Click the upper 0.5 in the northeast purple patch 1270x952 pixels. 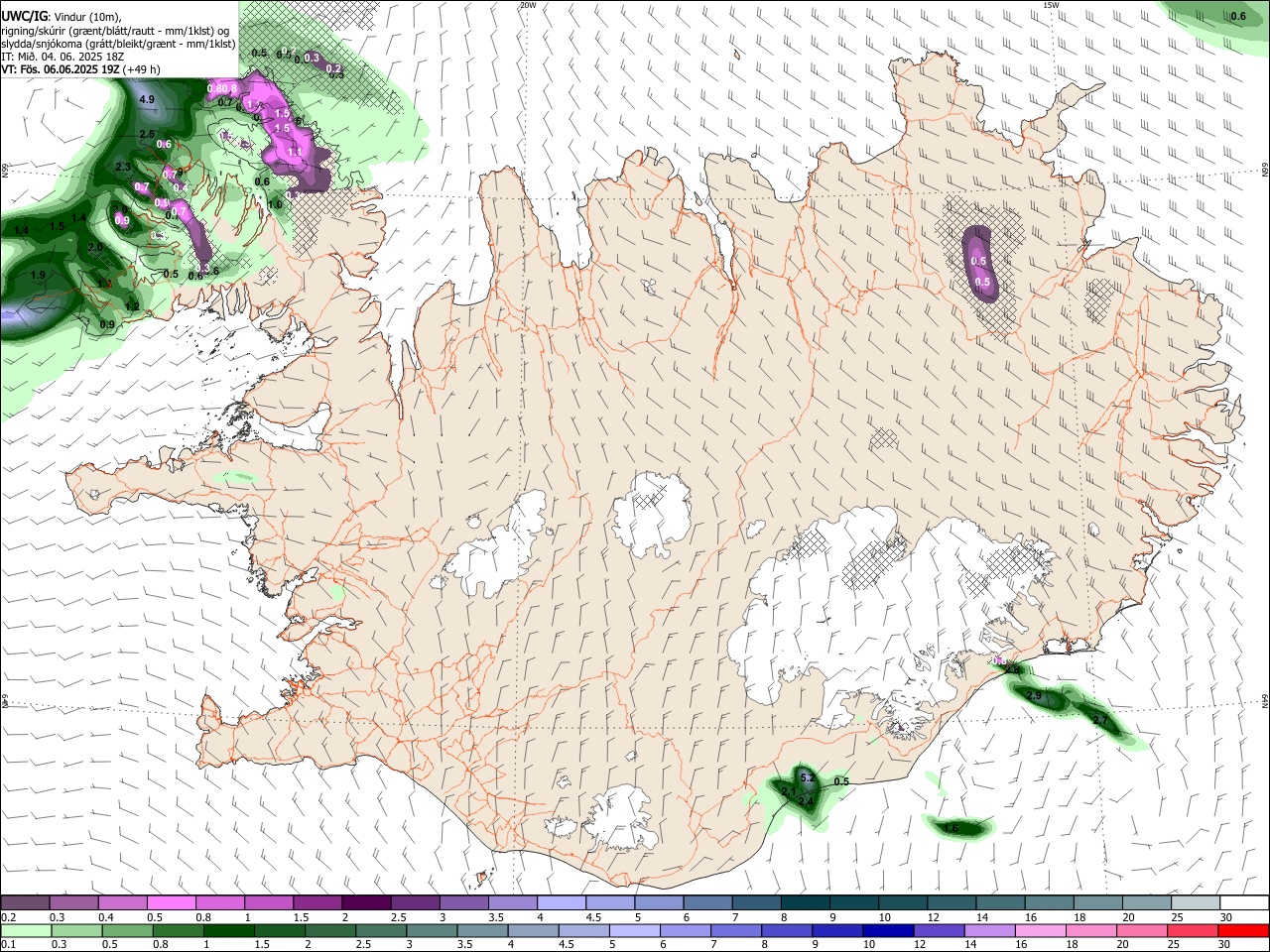tap(978, 261)
